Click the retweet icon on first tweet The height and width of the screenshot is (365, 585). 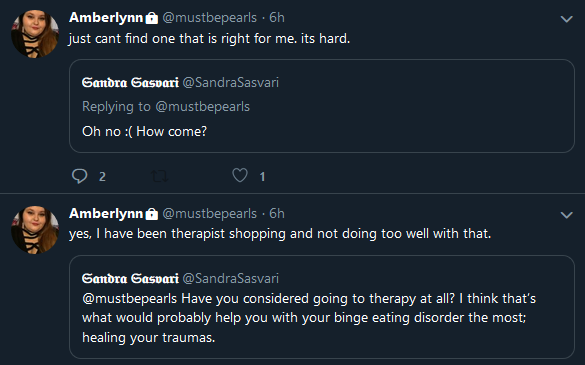159,176
